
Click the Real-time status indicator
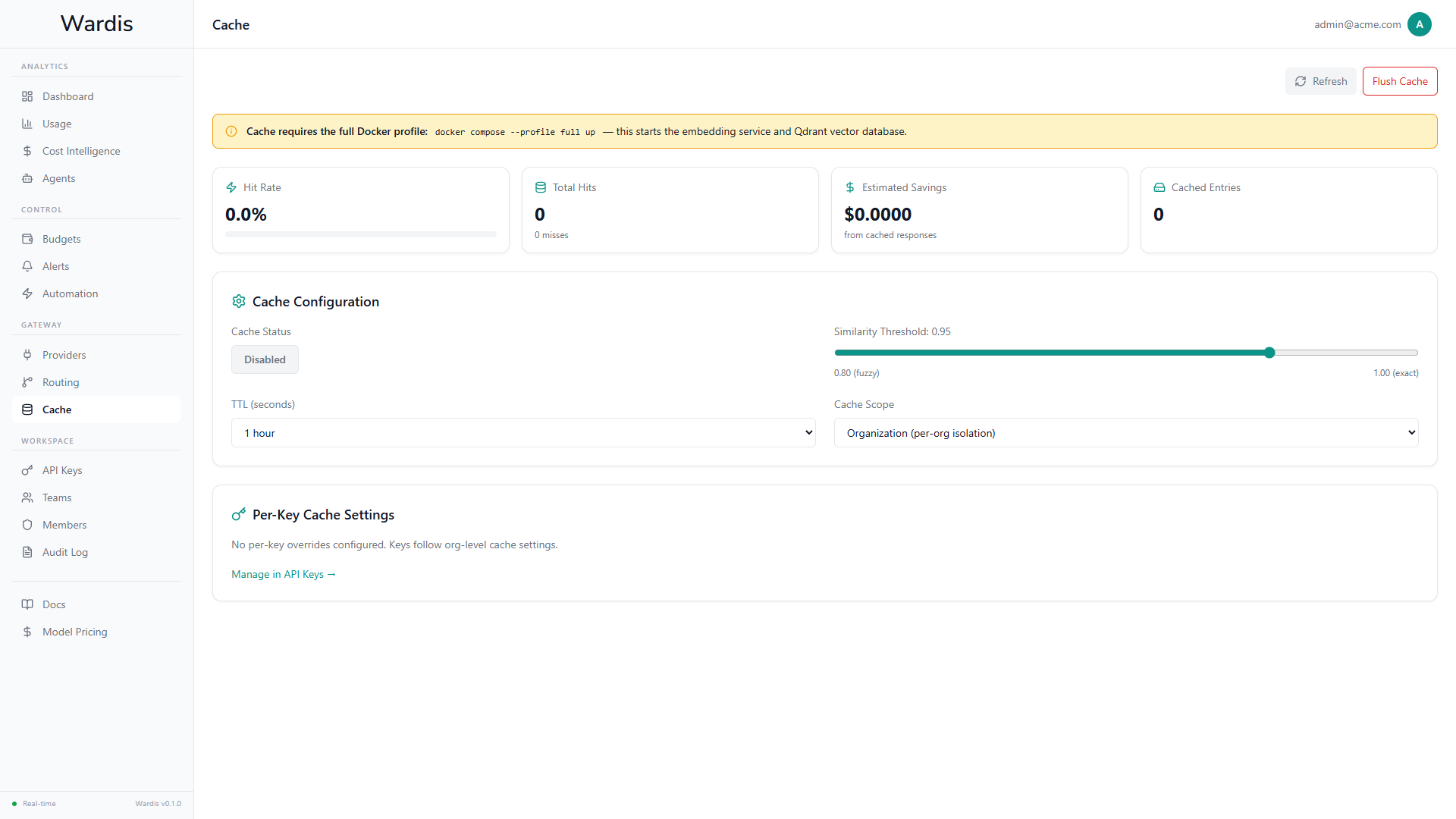34,804
